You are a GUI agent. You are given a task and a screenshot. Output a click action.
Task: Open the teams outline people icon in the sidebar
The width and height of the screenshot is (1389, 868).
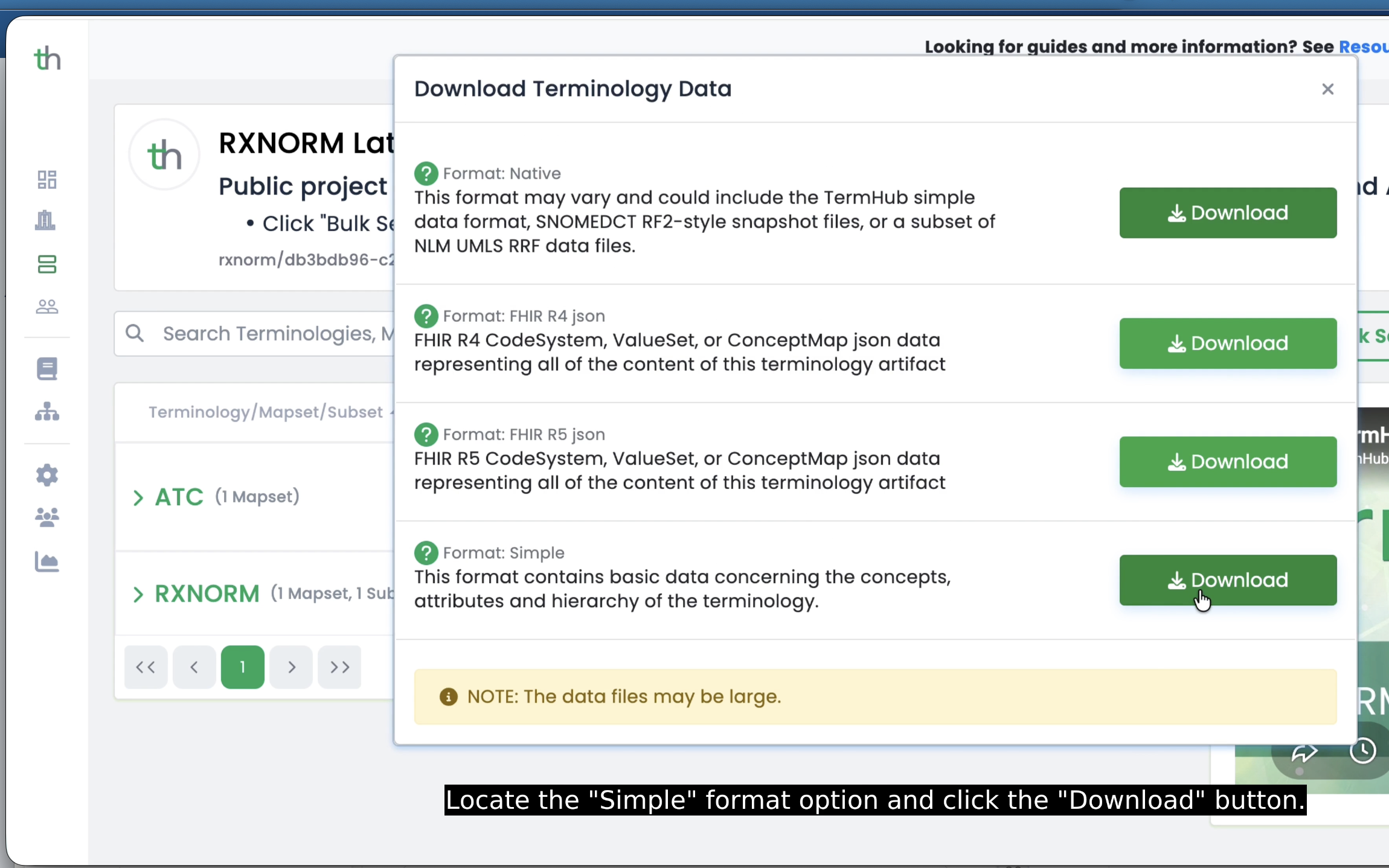[47, 307]
